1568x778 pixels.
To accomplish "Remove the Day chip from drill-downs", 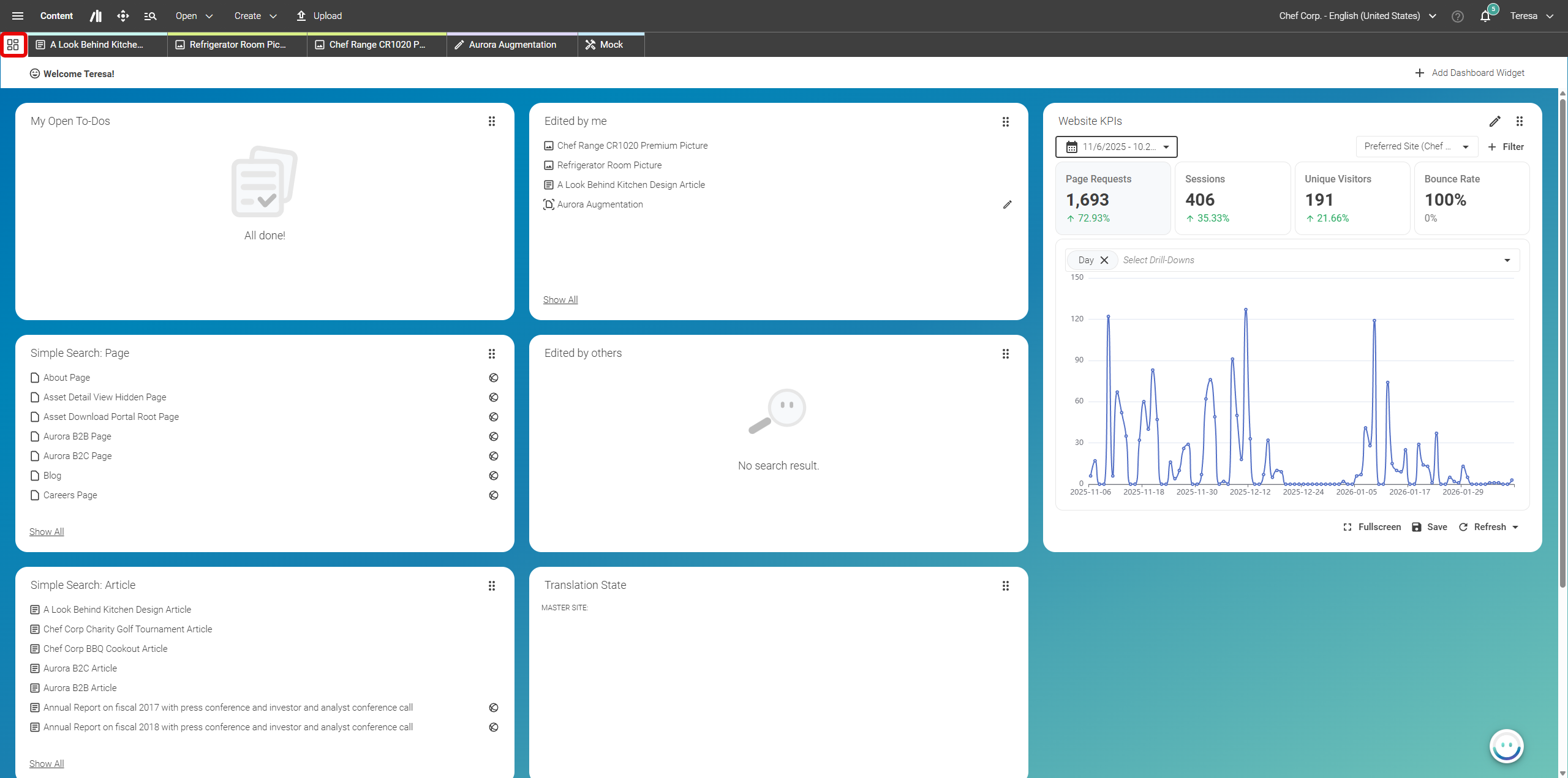I will [1105, 260].
